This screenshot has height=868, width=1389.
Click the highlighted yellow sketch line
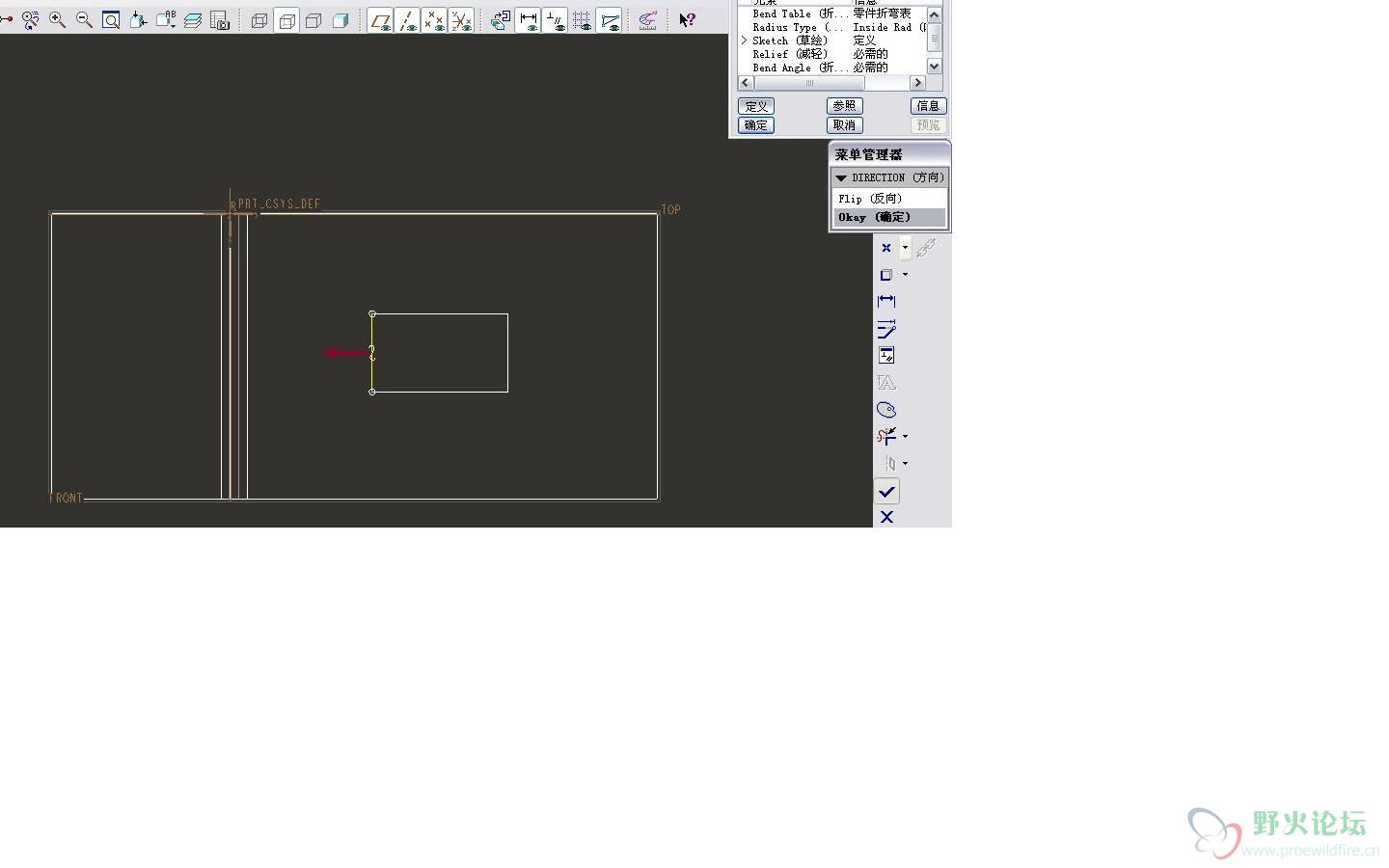(372, 353)
